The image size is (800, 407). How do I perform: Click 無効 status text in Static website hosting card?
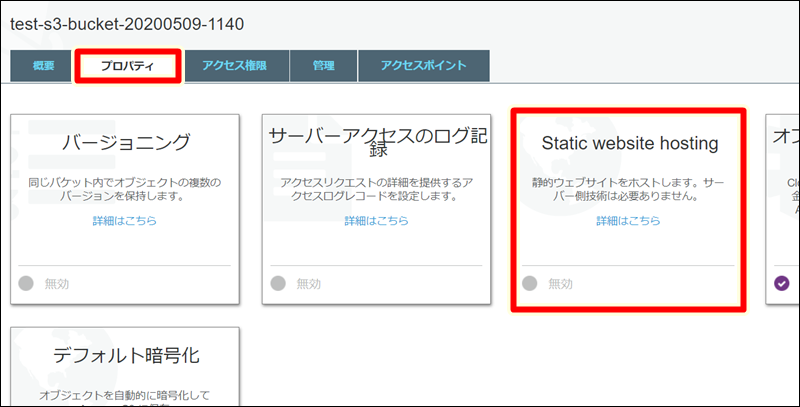[x=560, y=284]
